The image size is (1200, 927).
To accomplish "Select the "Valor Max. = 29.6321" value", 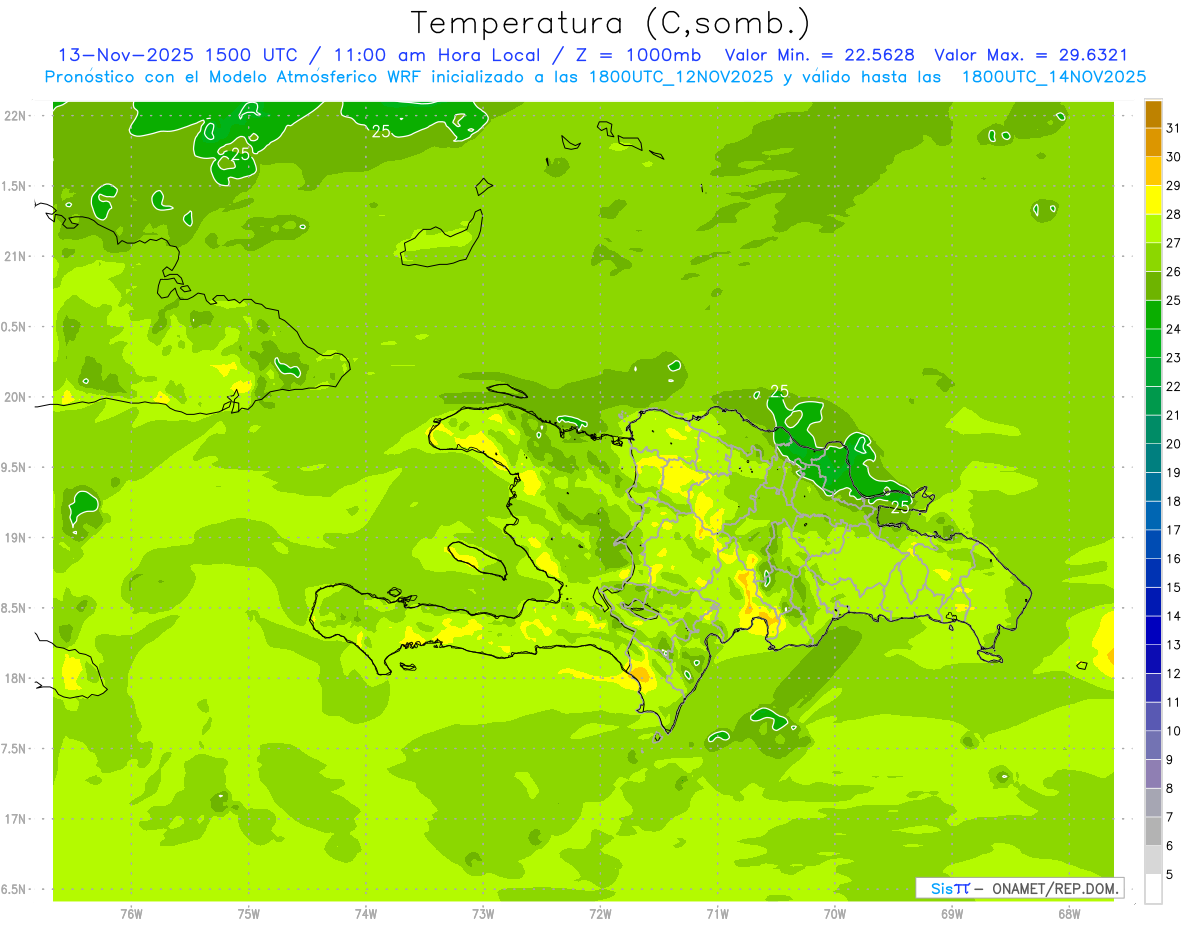I will tap(1030, 55).
